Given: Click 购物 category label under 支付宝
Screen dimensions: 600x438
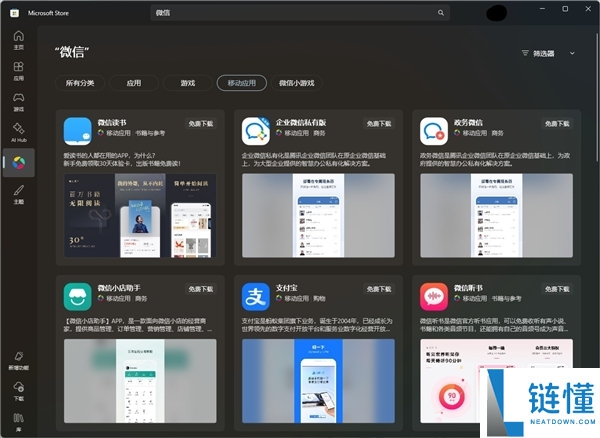Looking at the screenshot, I should click(x=319, y=298).
